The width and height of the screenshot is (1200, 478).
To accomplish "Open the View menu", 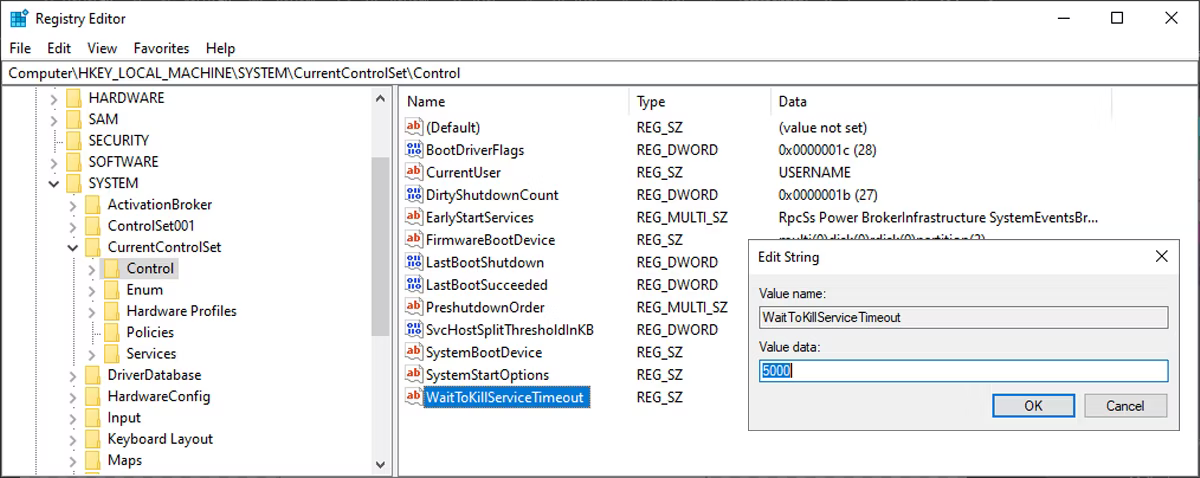I will (x=102, y=48).
